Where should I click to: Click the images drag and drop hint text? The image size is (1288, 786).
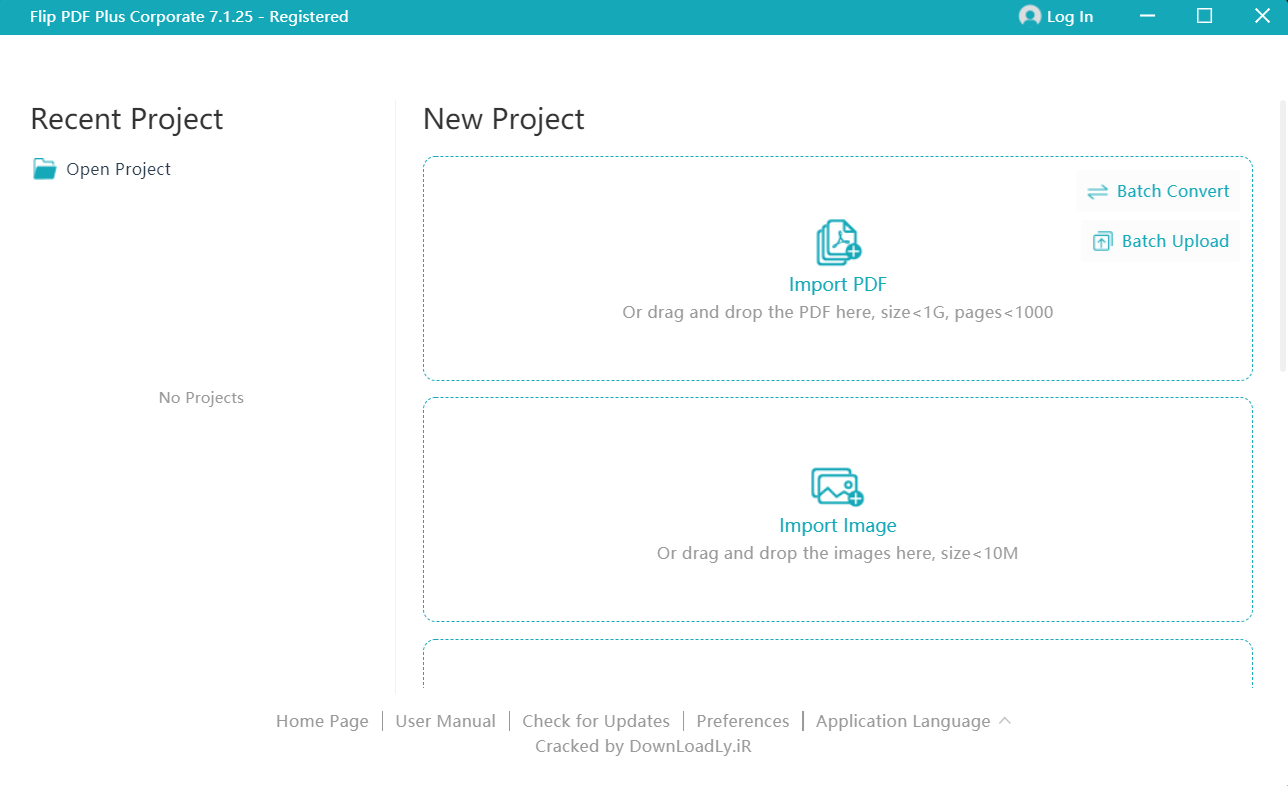(838, 553)
